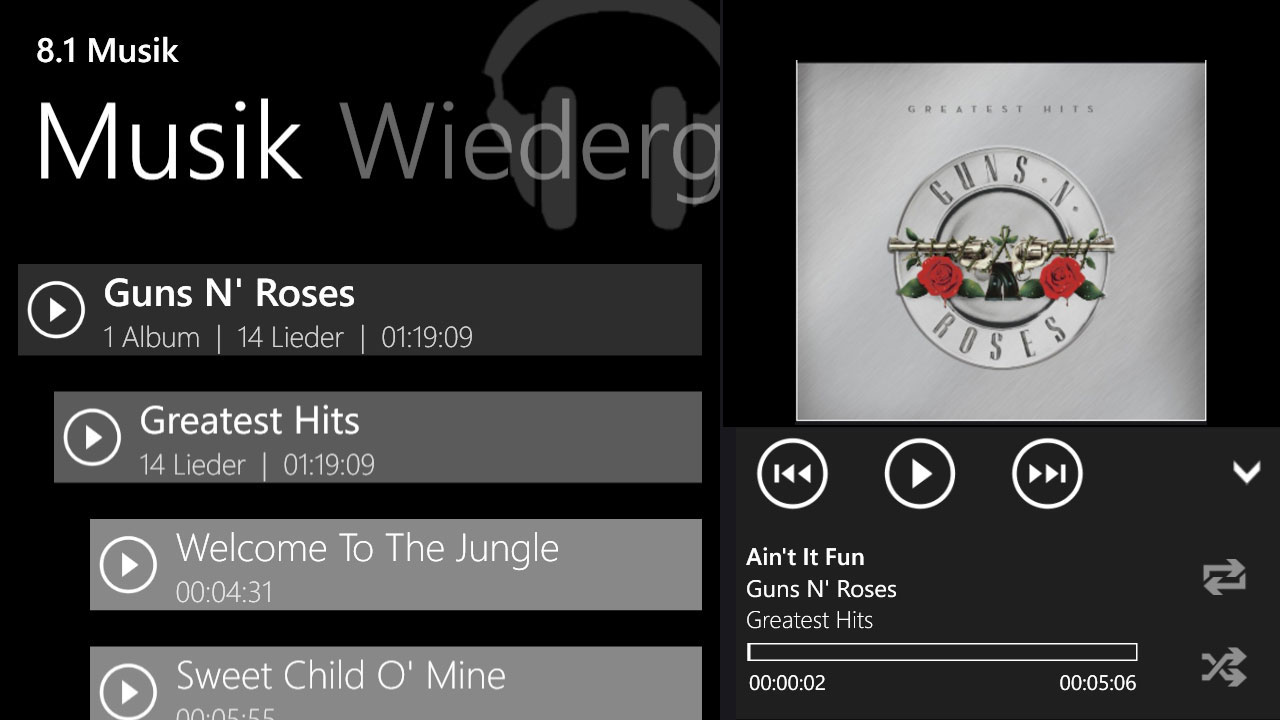Viewport: 1280px width, 720px height.
Task: Select the Sweet Child O' Mine song title
Action: coord(341,675)
